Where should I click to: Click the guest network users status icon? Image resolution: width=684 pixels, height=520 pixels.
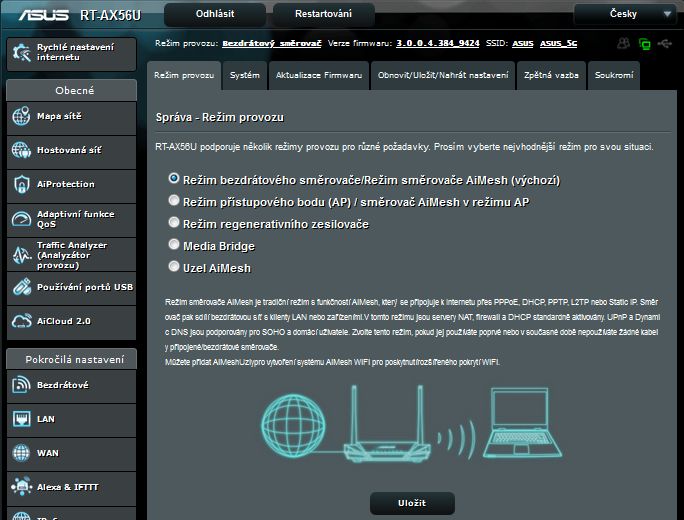pos(624,44)
